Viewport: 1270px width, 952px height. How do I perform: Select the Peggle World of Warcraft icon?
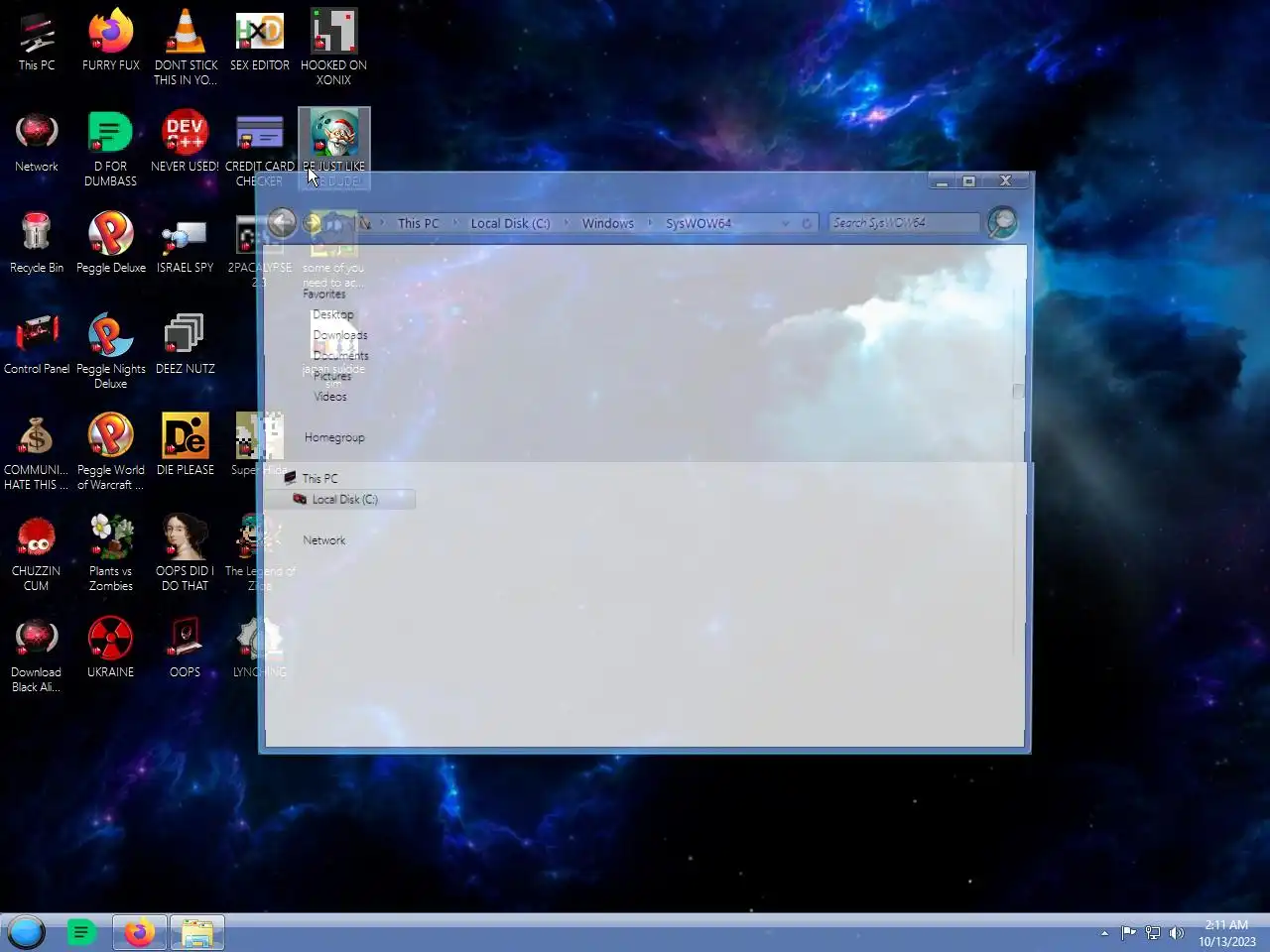pos(111,451)
